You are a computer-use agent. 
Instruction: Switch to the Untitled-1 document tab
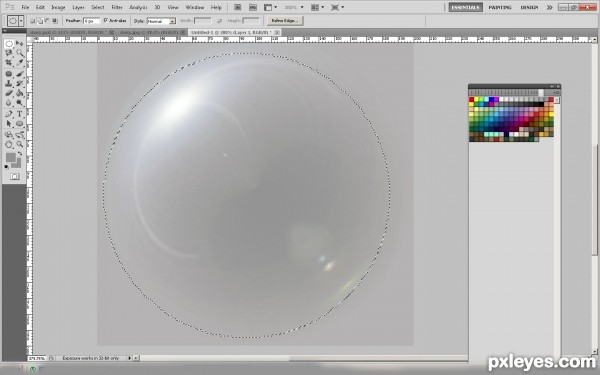click(231, 33)
